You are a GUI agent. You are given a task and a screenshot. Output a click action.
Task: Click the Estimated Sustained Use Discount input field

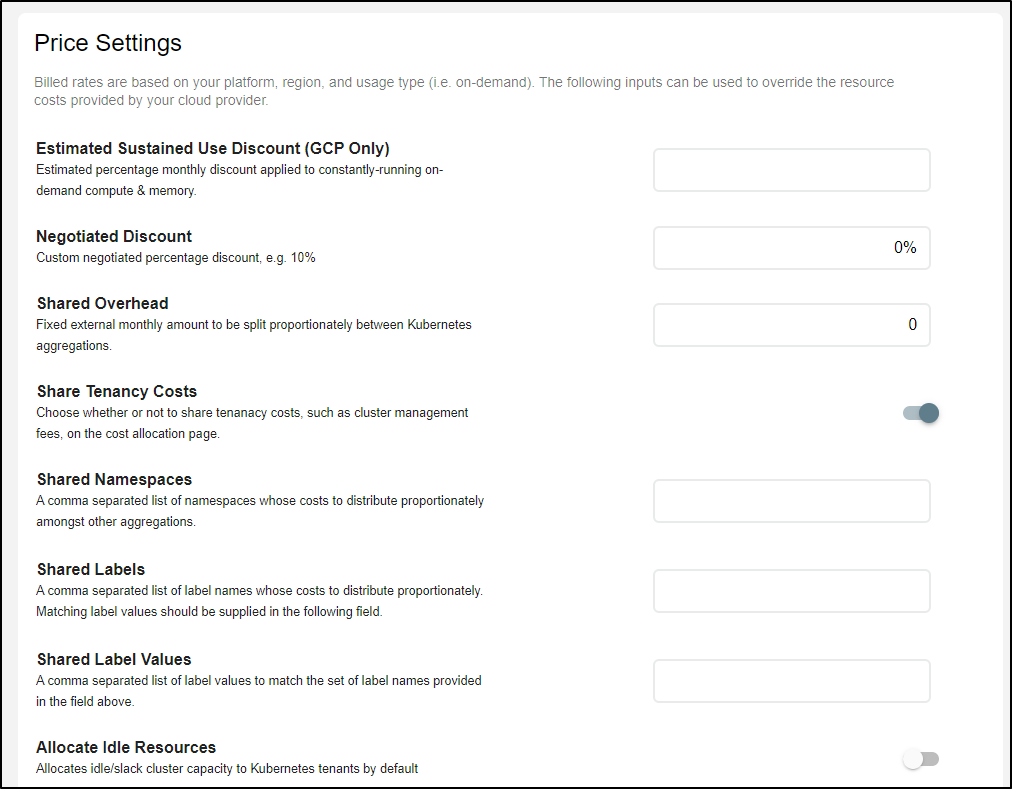click(x=791, y=170)
